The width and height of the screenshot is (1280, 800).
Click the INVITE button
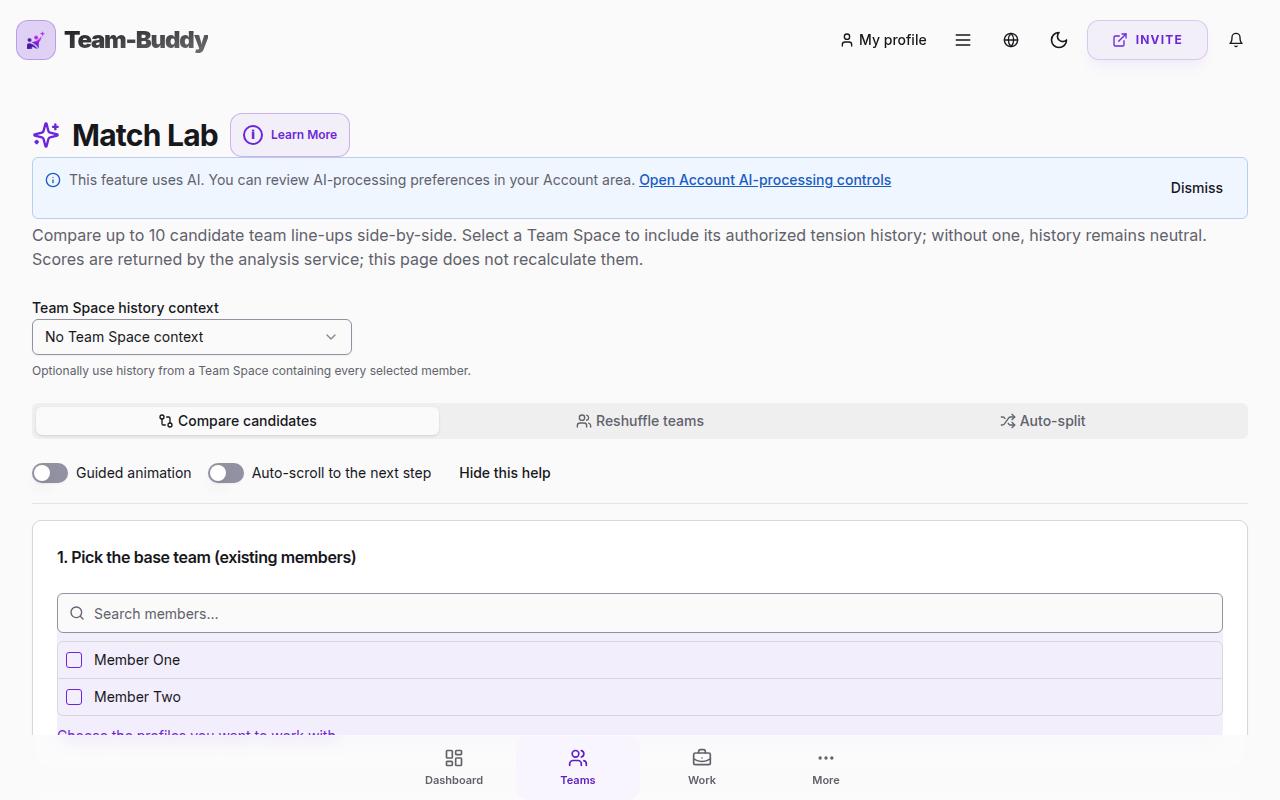(1147, 40)
